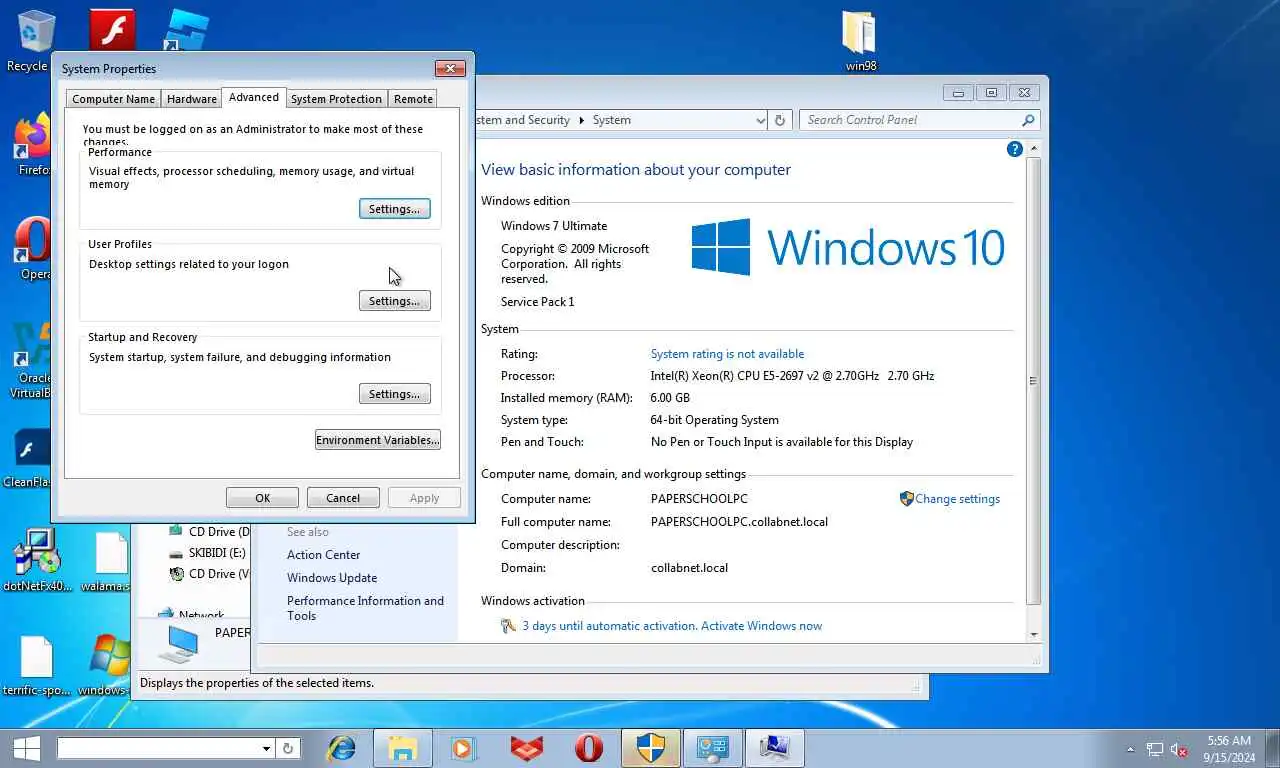The height and width of the screenshot is (768, 1280).
Task: Open the Control Panel address bar dropdown
Action: coord(760,120)
